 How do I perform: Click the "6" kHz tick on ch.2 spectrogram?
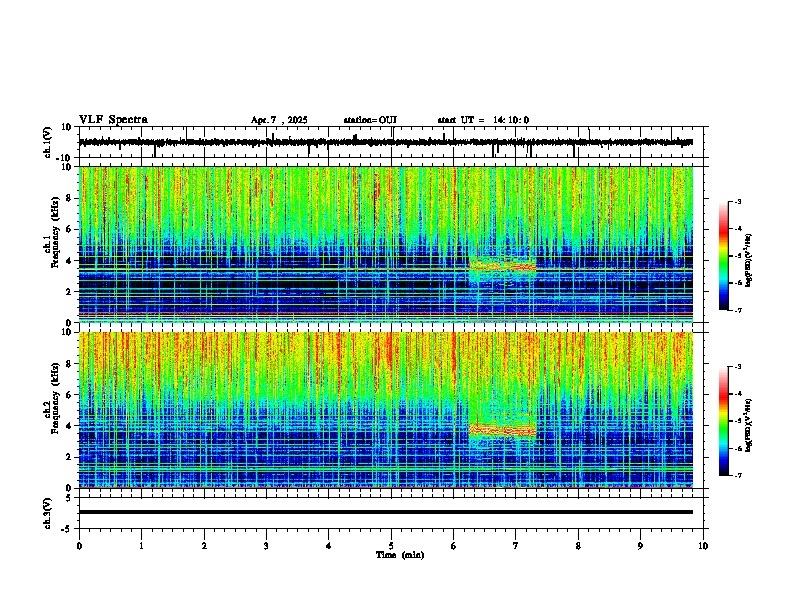[x=70, y=395]
